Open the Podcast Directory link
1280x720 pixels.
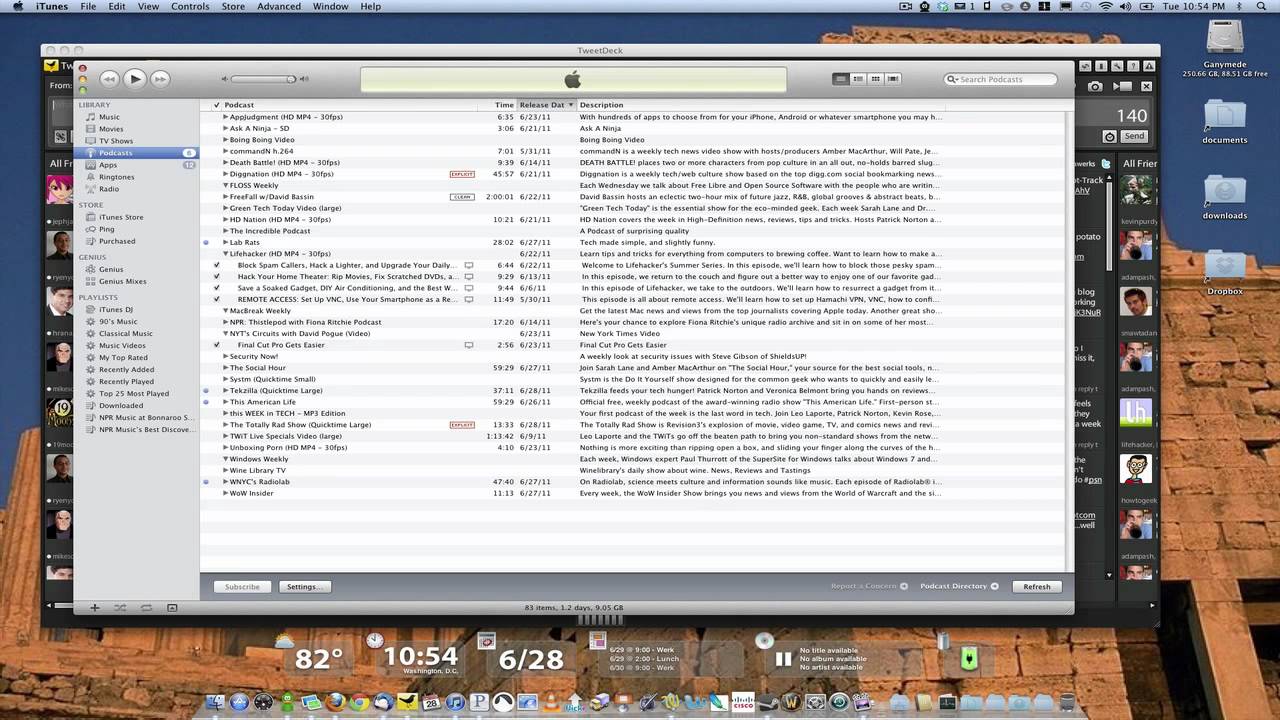pos(959,586)
